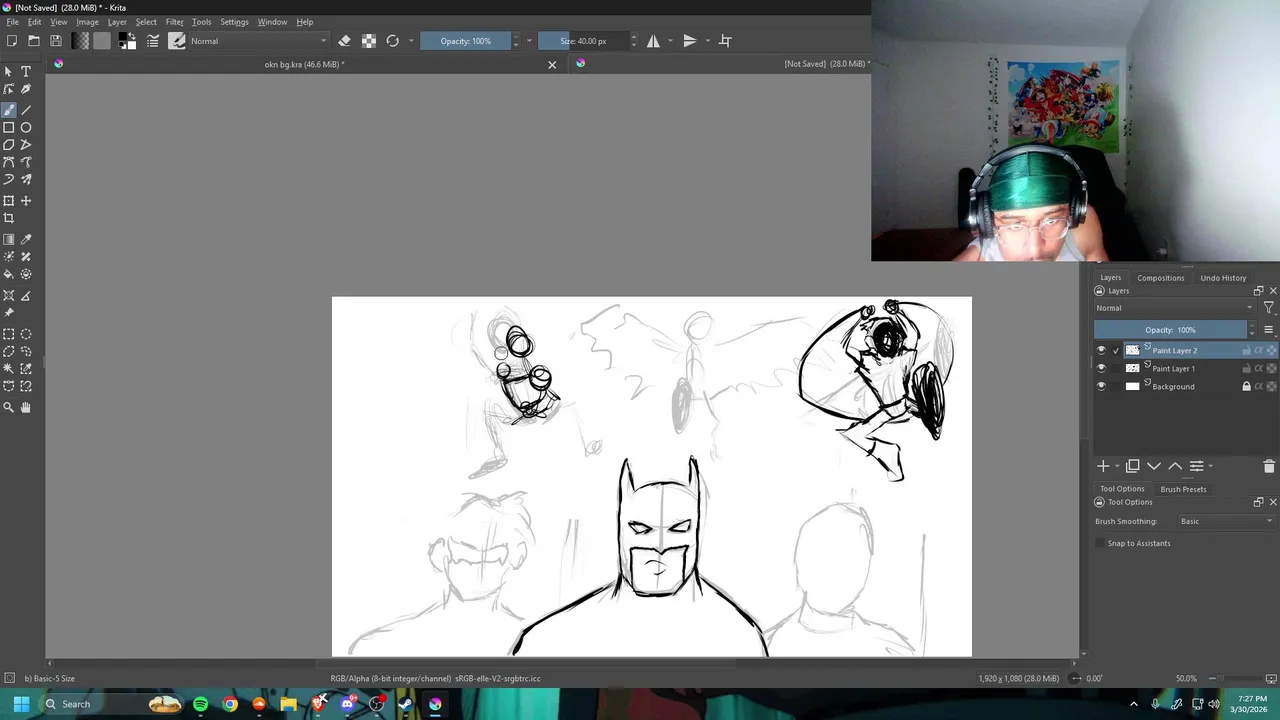Select the Pan hand tool

pyautogui.click(x=26, y=408)
